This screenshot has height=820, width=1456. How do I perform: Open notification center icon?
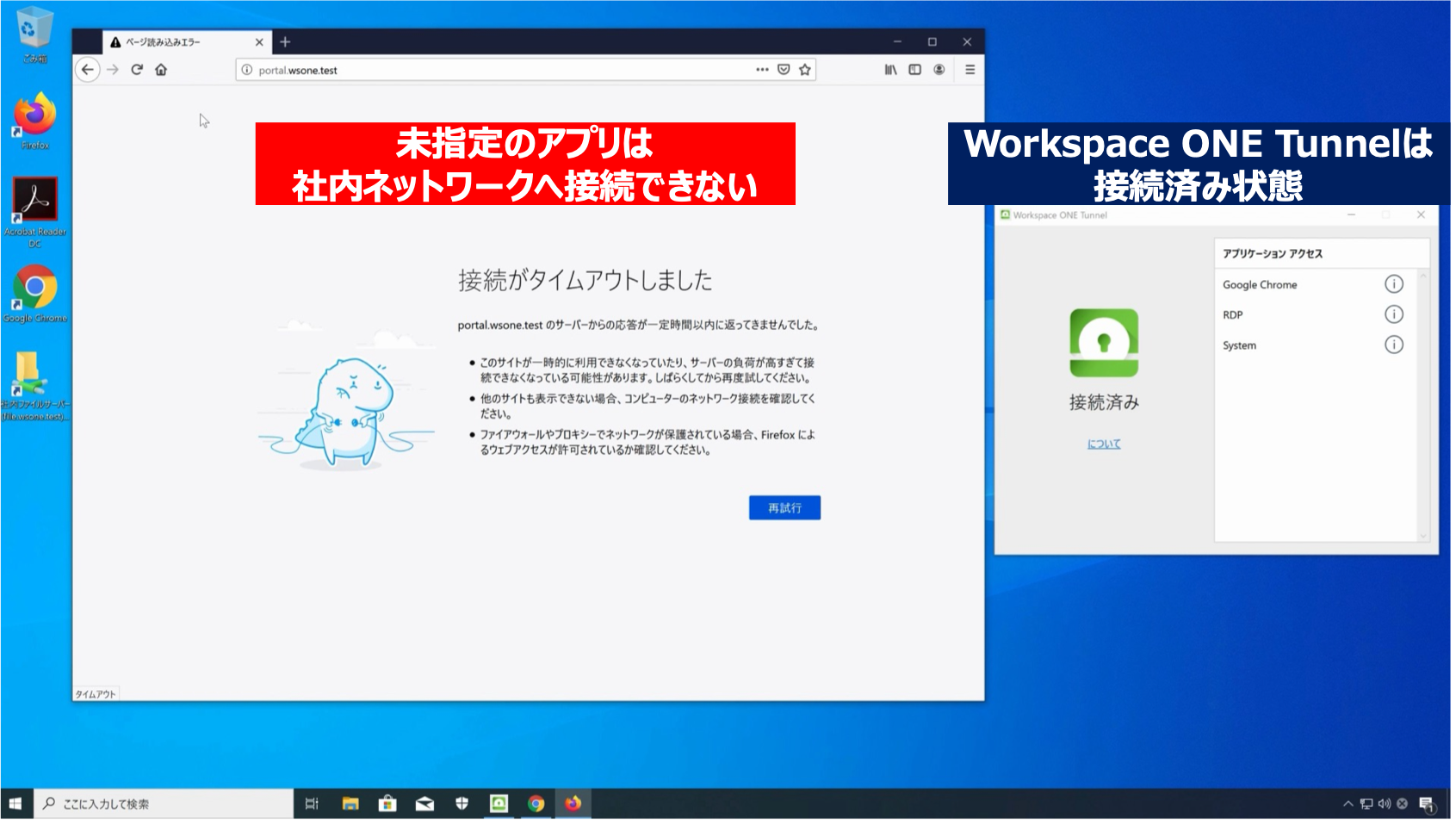click(x=1428, y=804)
